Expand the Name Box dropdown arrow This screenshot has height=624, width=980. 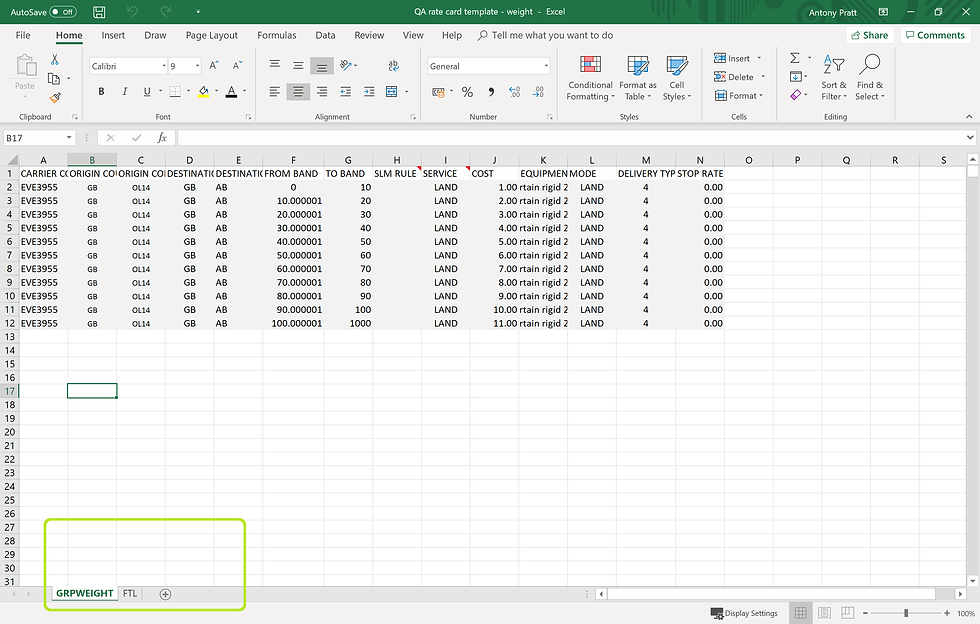tap(69, 138)
